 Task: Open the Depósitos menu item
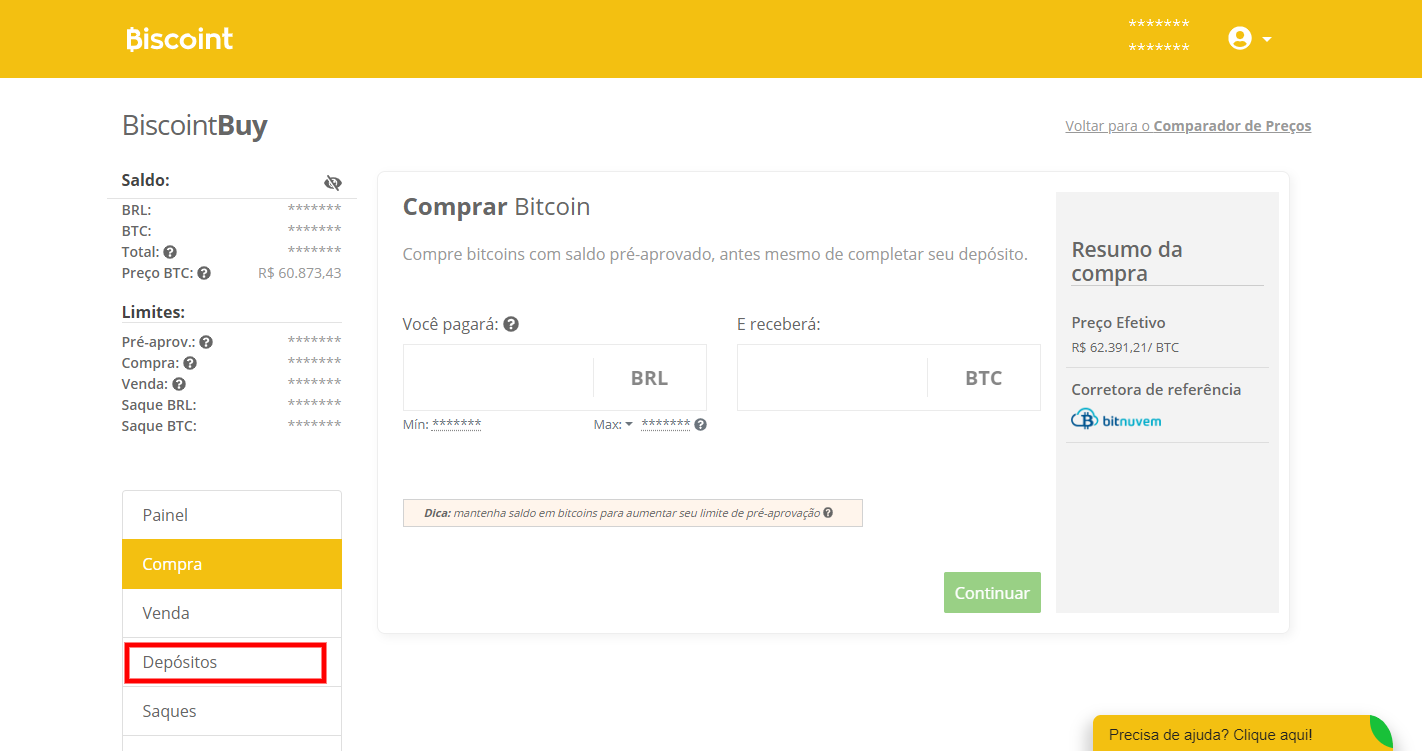[x=232, y=662]
